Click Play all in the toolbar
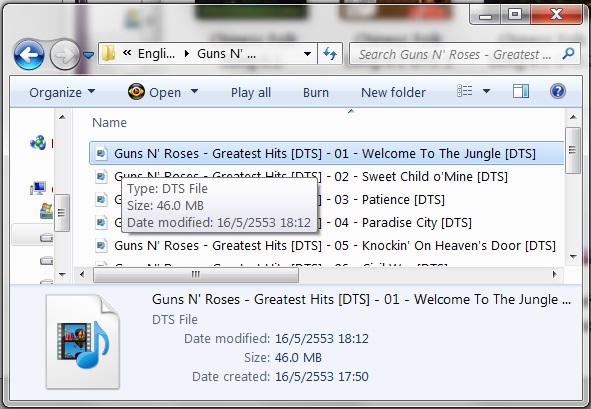The width and height of the screenshot is (591, 409). [251, 92]
